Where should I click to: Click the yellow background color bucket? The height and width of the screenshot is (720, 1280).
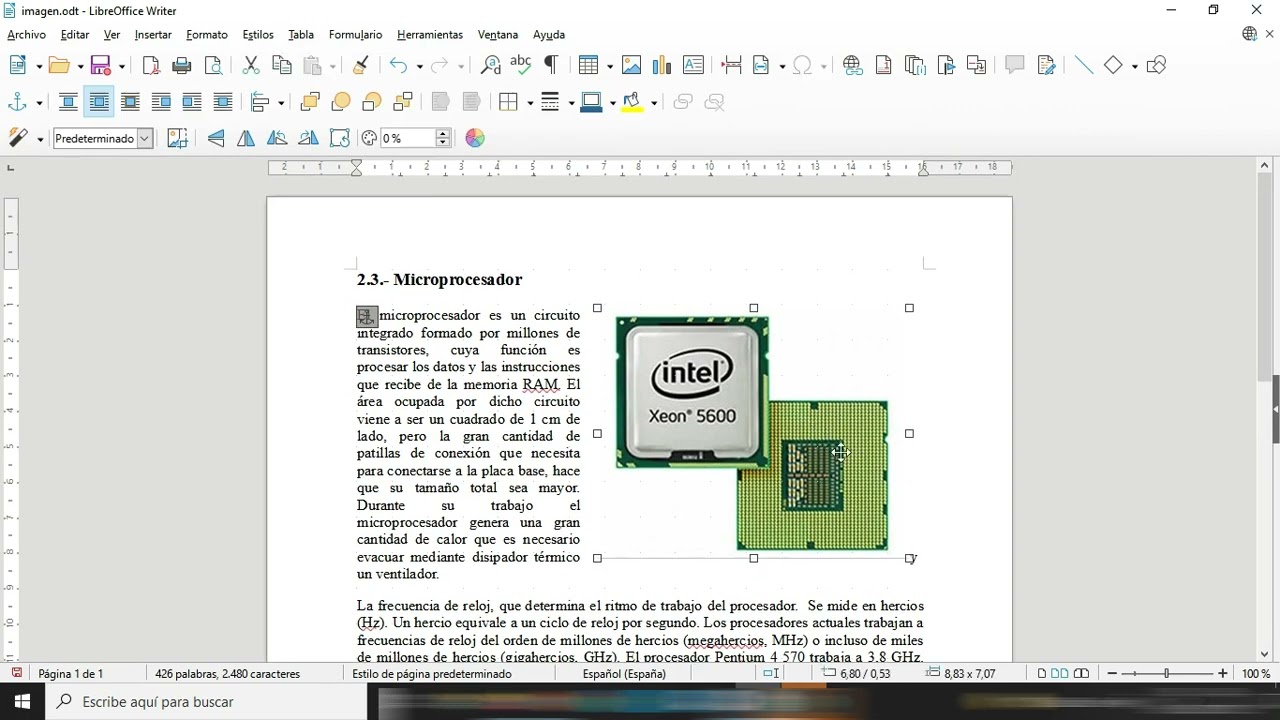pos(632,102)
